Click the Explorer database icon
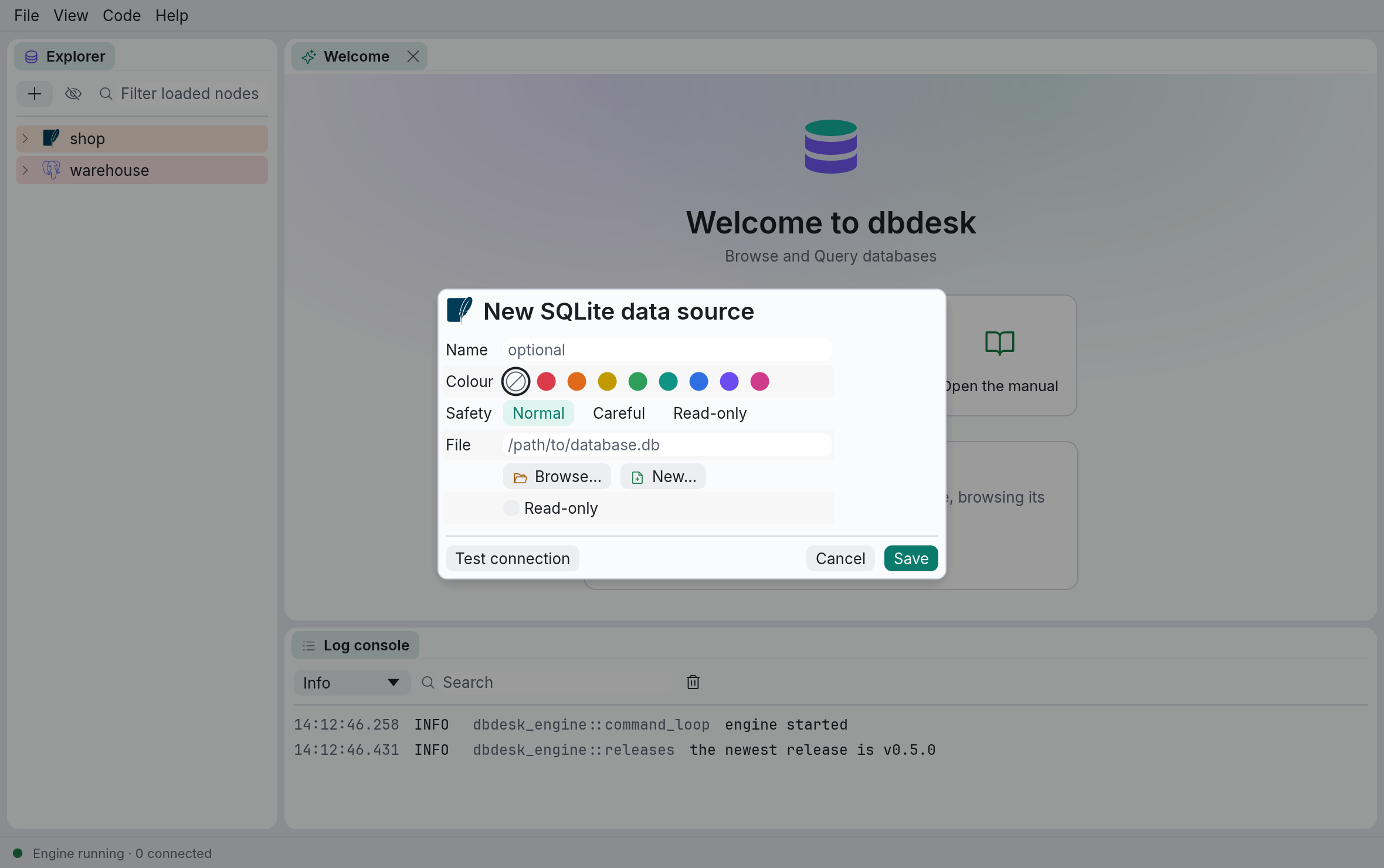 coord(32,57)
